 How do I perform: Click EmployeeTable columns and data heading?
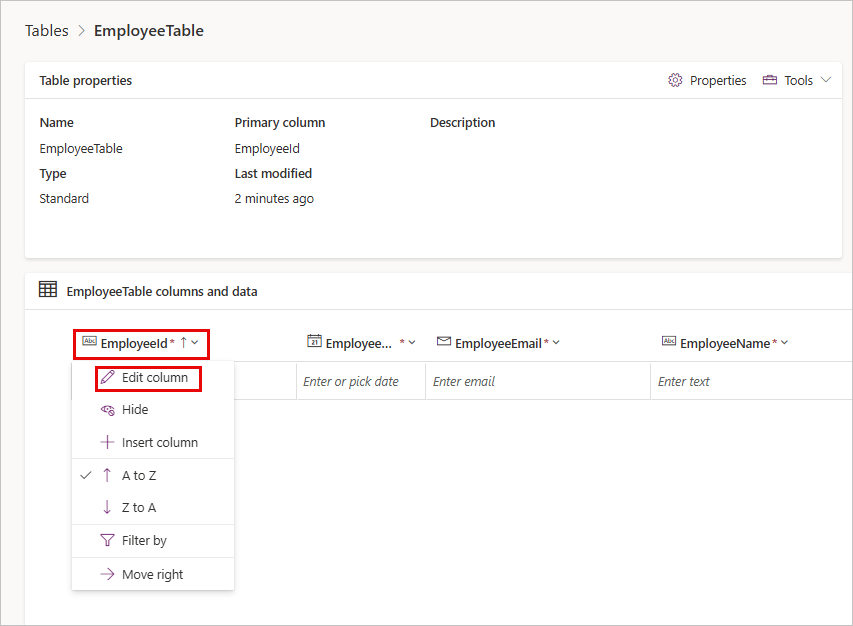[x=162, y=292]
